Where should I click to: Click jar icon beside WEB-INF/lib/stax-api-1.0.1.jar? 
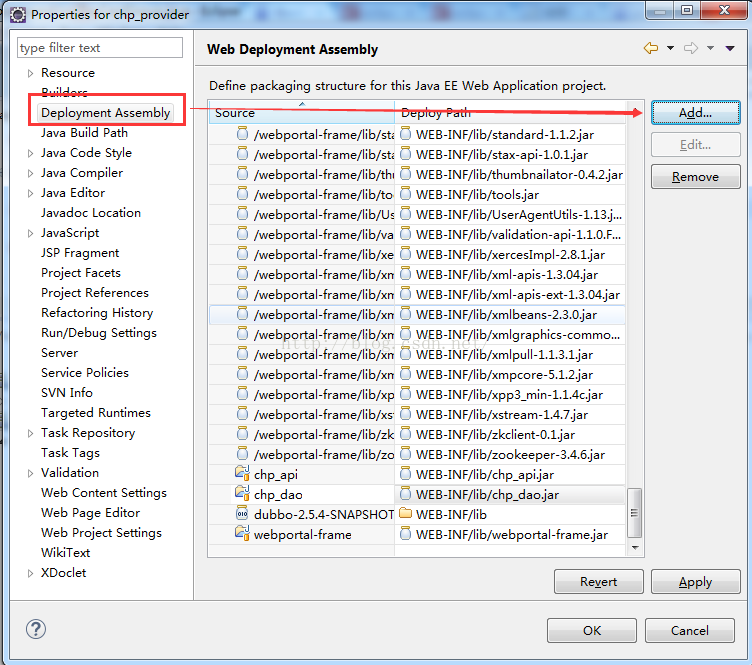click(405, 154)
